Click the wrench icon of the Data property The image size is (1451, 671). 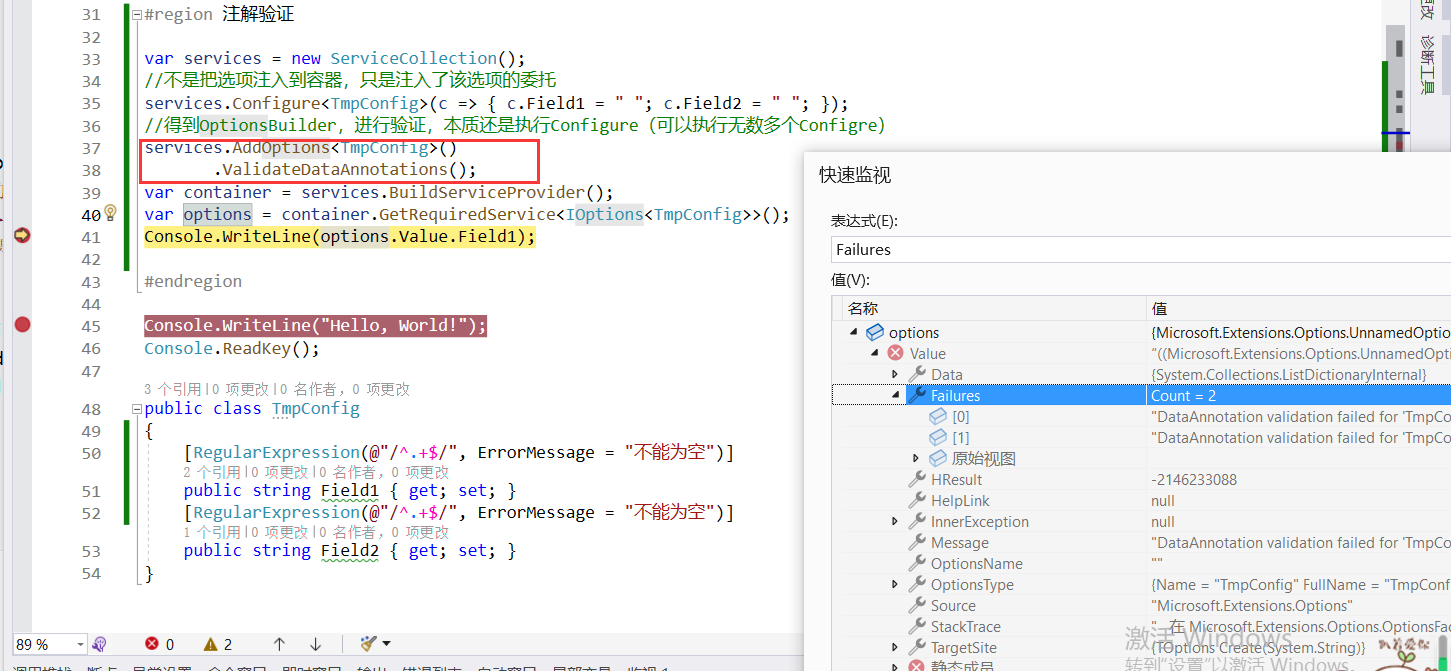click(916, 374)
